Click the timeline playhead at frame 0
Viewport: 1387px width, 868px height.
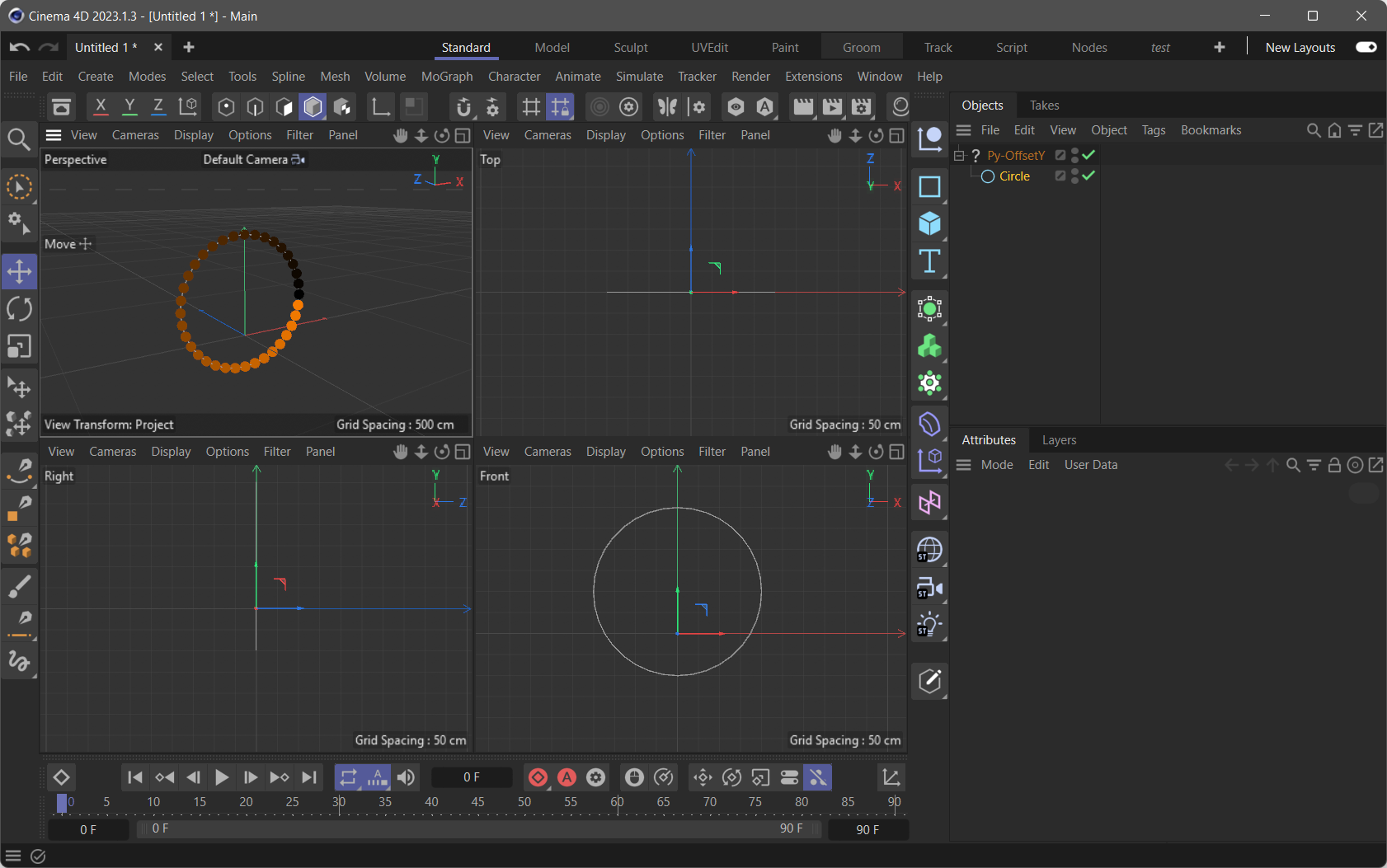[62, 803]
